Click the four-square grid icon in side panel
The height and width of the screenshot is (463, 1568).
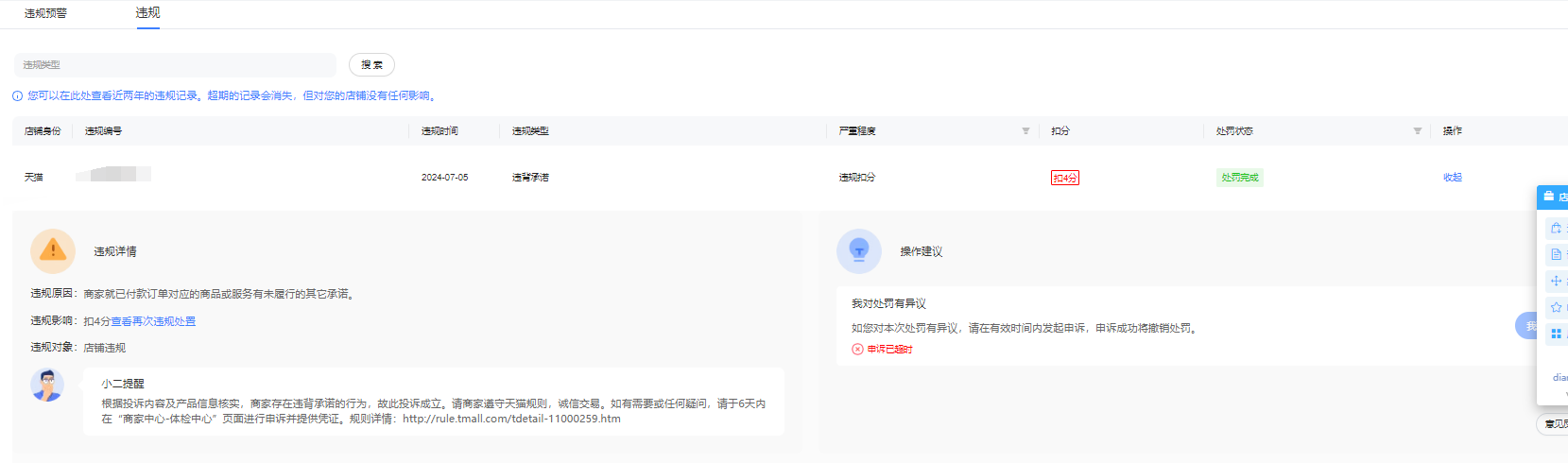(1556, 334)
